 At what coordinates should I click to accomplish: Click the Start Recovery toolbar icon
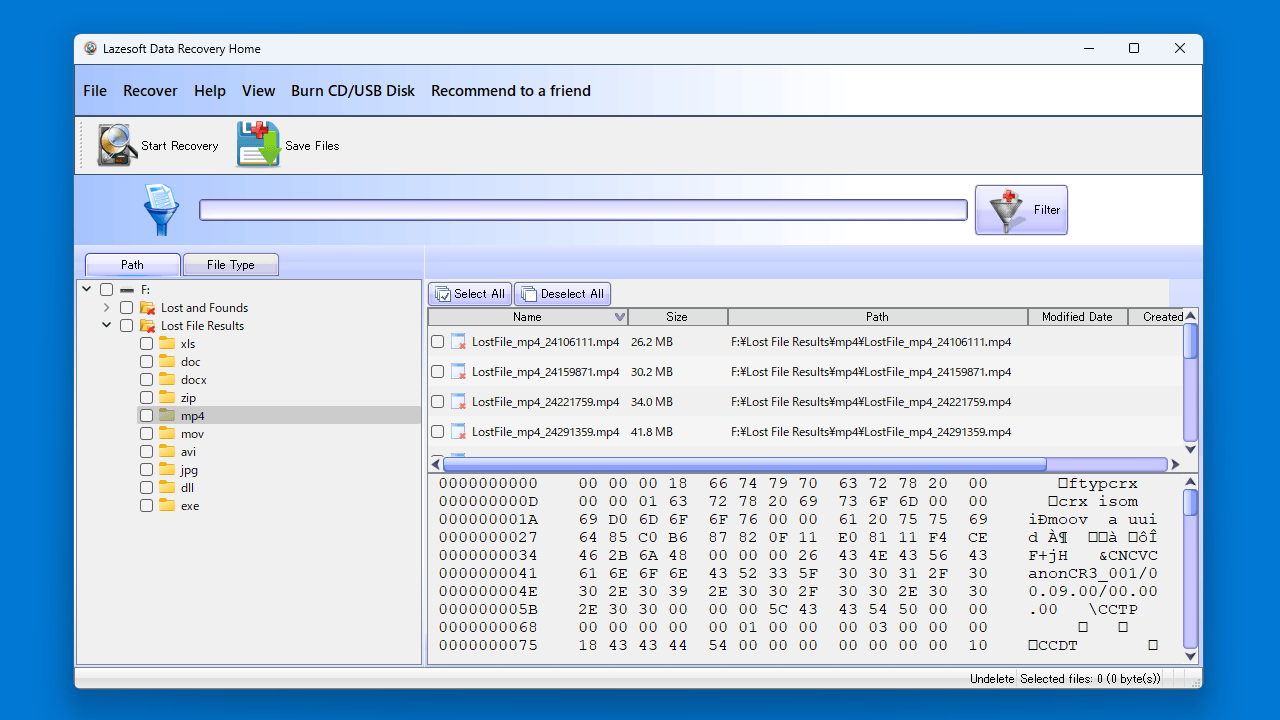tap(117, 145)
